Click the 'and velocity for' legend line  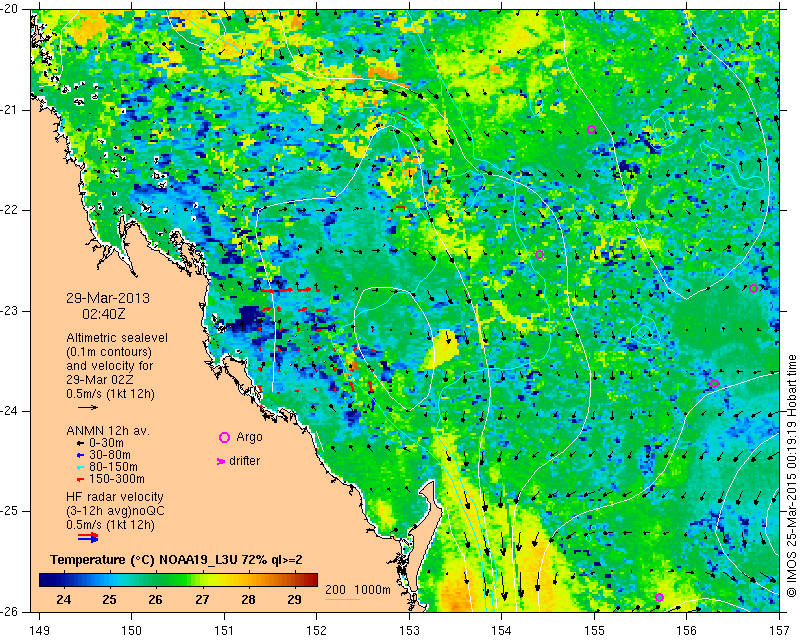point(110,366)
